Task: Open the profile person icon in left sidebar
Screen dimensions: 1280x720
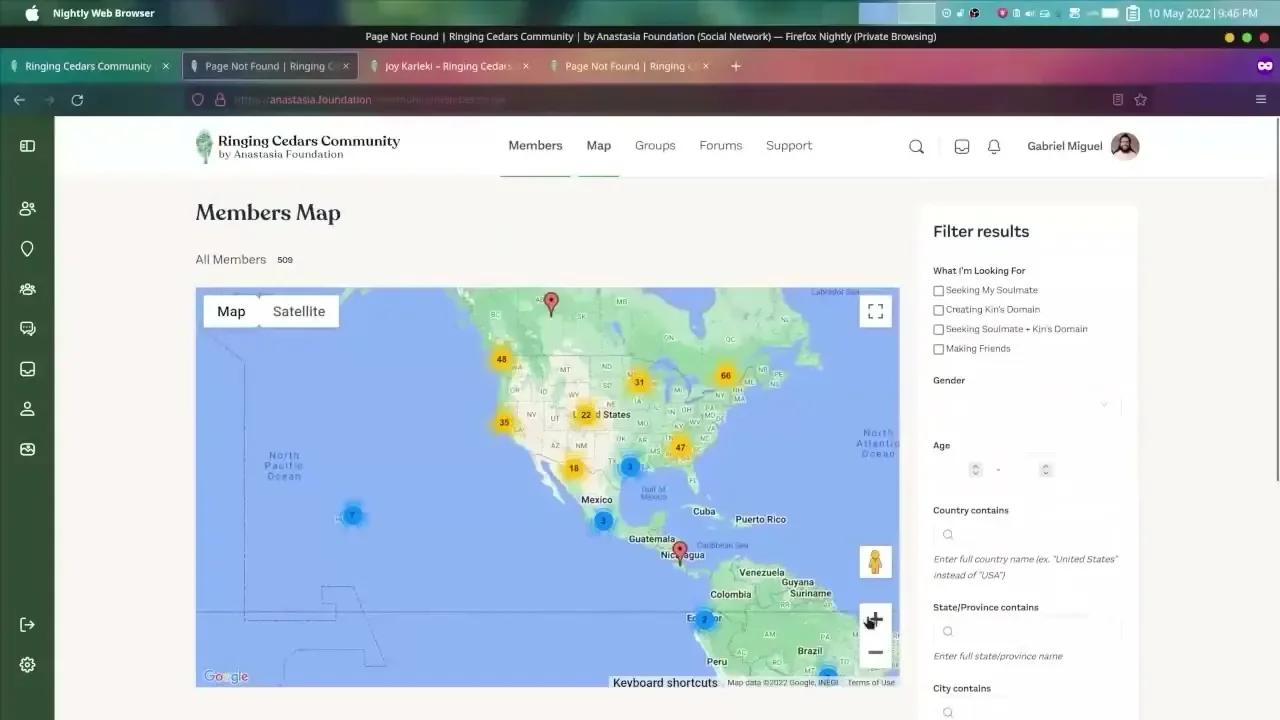Action: [27, 409]
